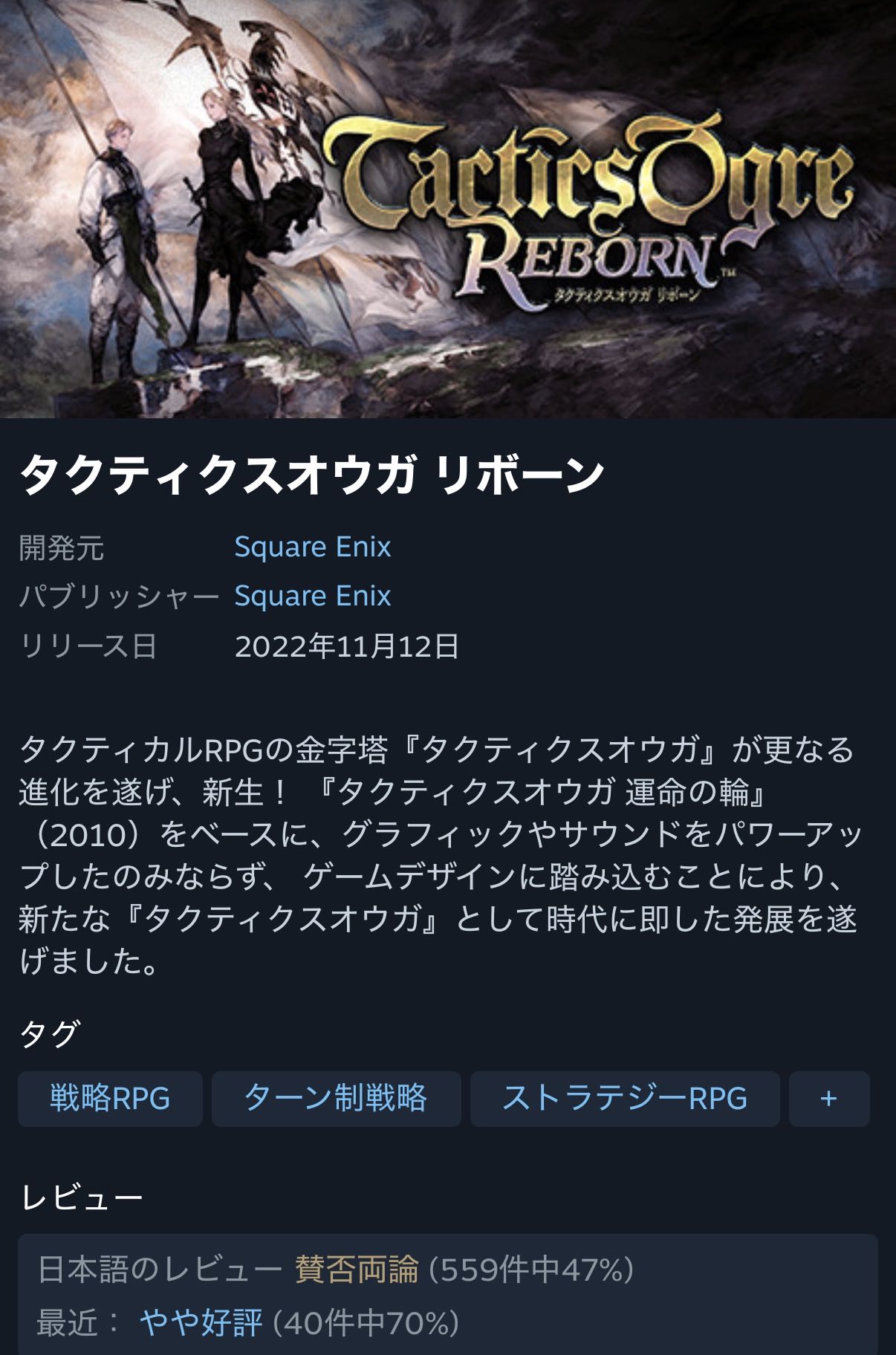The image size is (896, 1355).
Task: Click the レビュー section heading
Action: 81,1198
